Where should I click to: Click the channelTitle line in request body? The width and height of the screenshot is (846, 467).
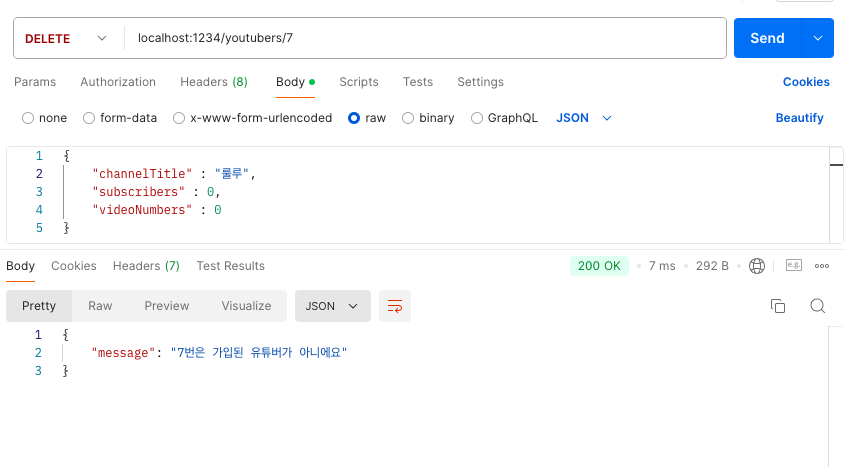point(174,174)
